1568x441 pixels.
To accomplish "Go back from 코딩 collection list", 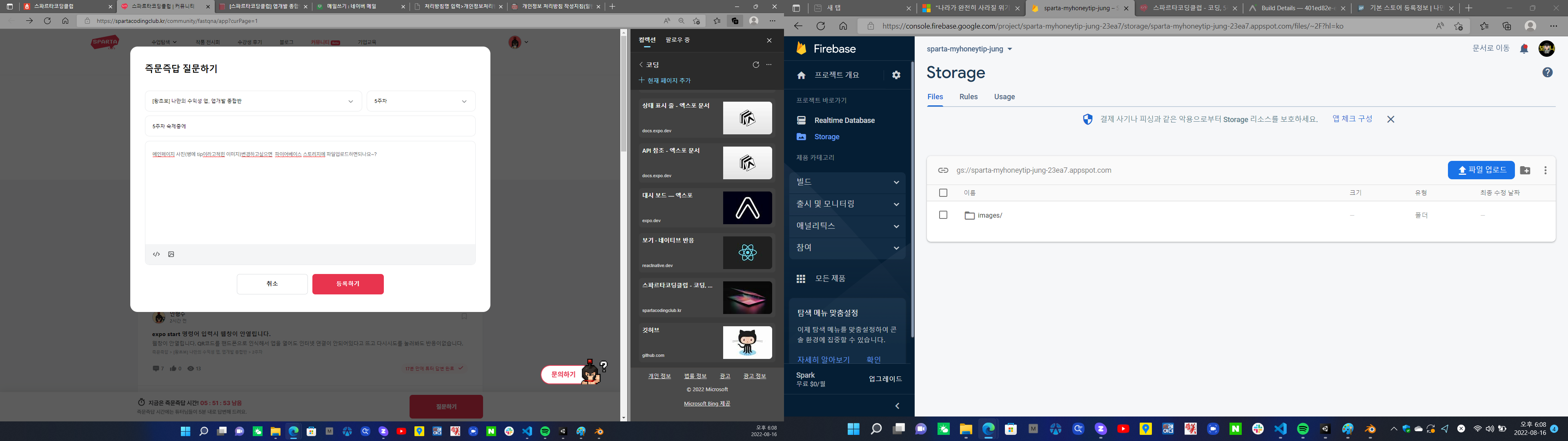I will pos(641,65).
